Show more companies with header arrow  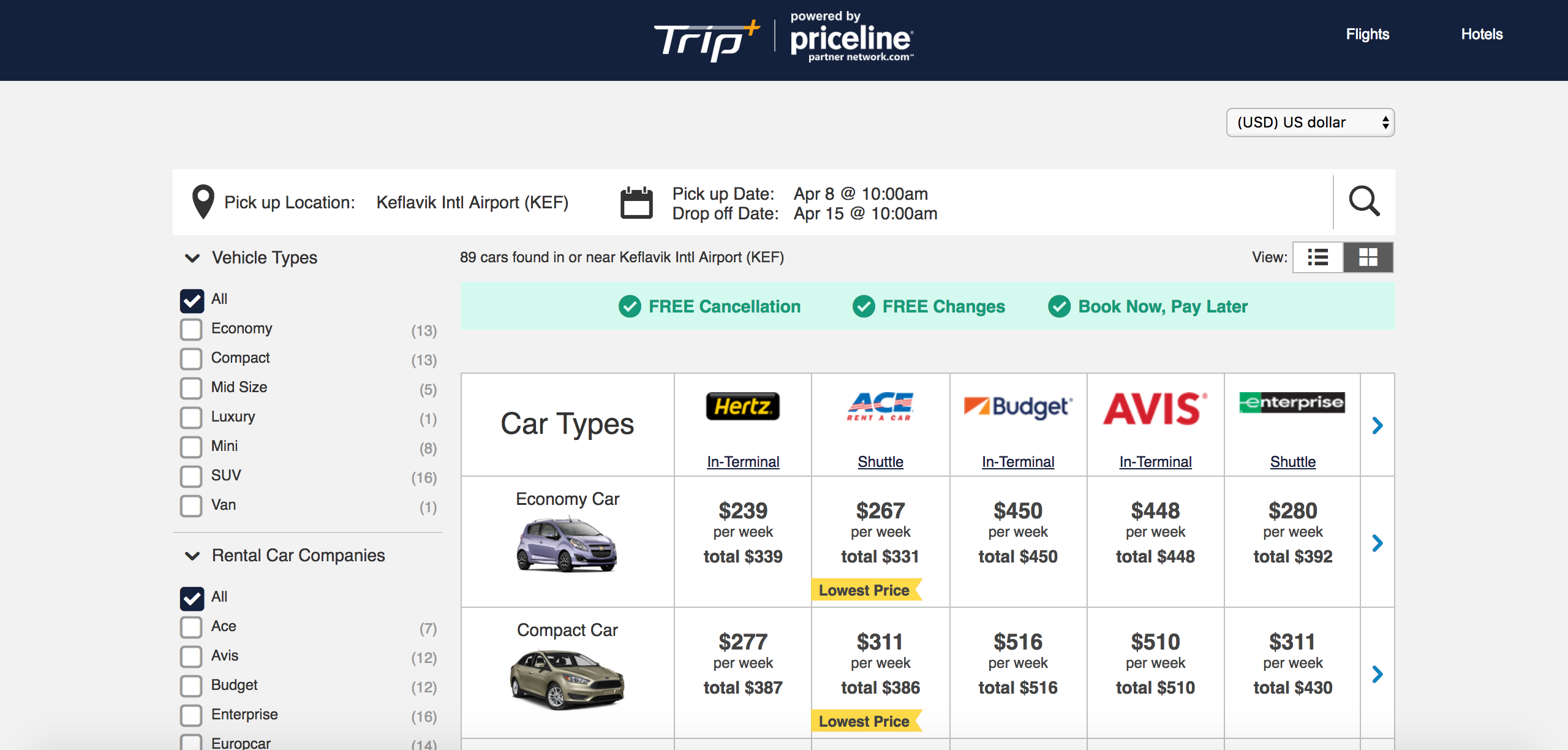click(x=1378, y=425)
